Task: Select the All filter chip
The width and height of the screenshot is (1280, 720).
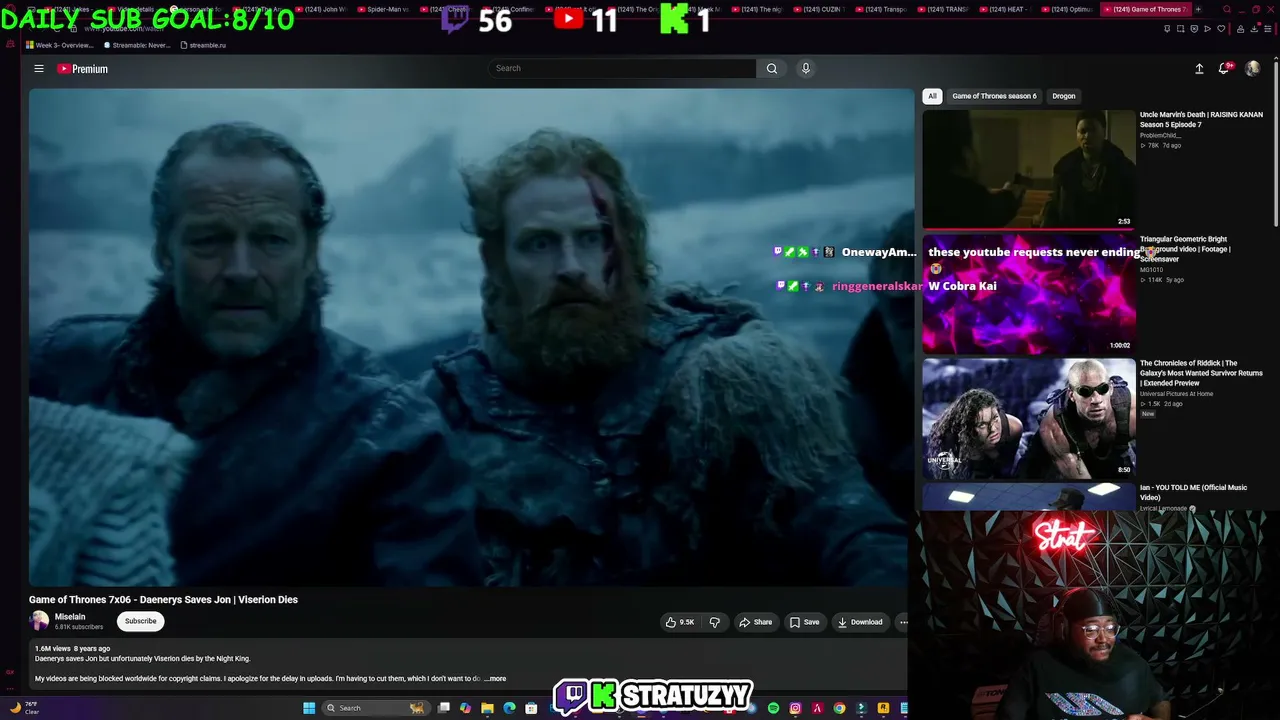Action: click(932, 96)
